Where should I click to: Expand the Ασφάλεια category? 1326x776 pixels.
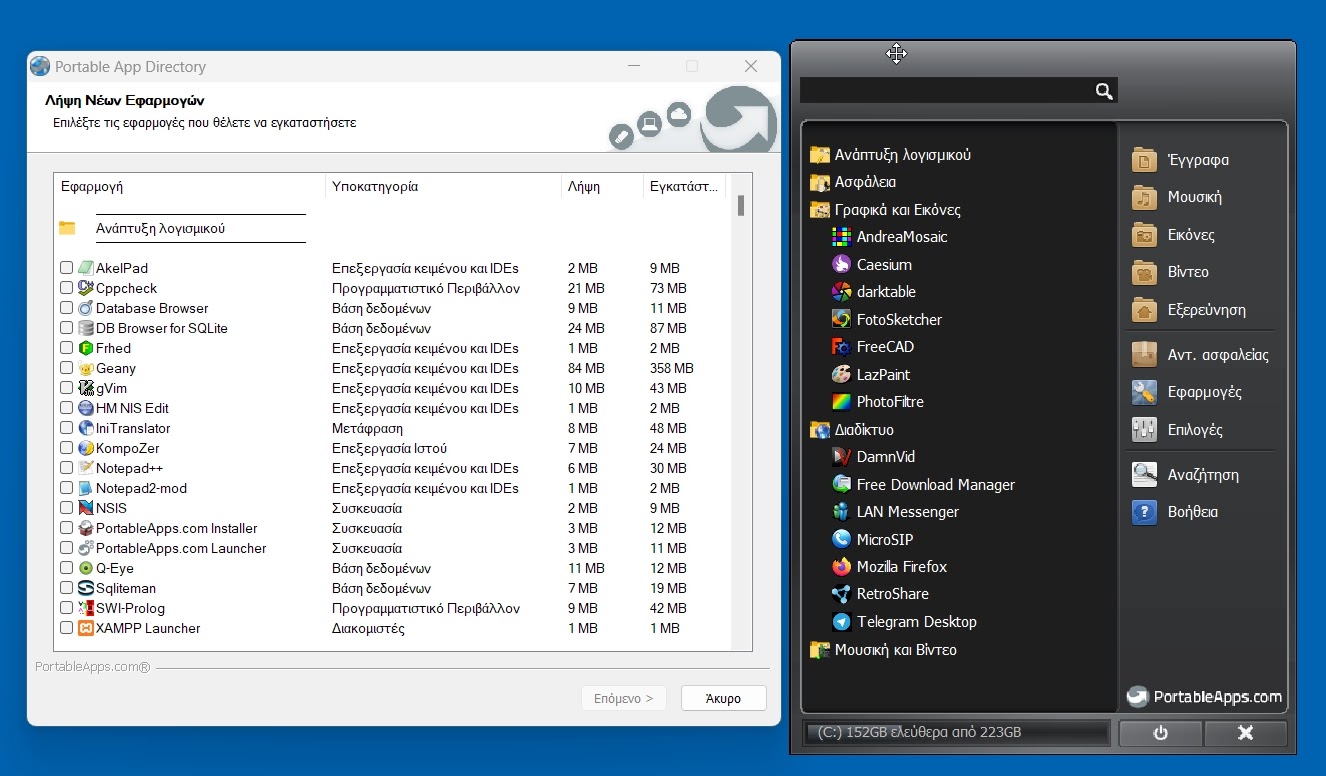[x=853, y=182]
